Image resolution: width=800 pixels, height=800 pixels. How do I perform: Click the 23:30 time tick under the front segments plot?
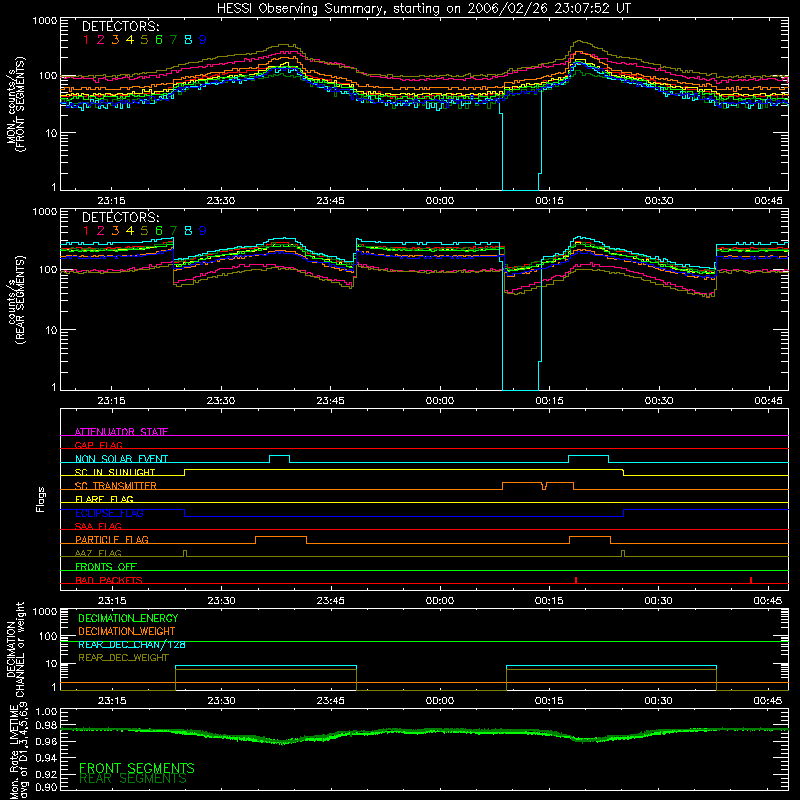tap(221, 201)
